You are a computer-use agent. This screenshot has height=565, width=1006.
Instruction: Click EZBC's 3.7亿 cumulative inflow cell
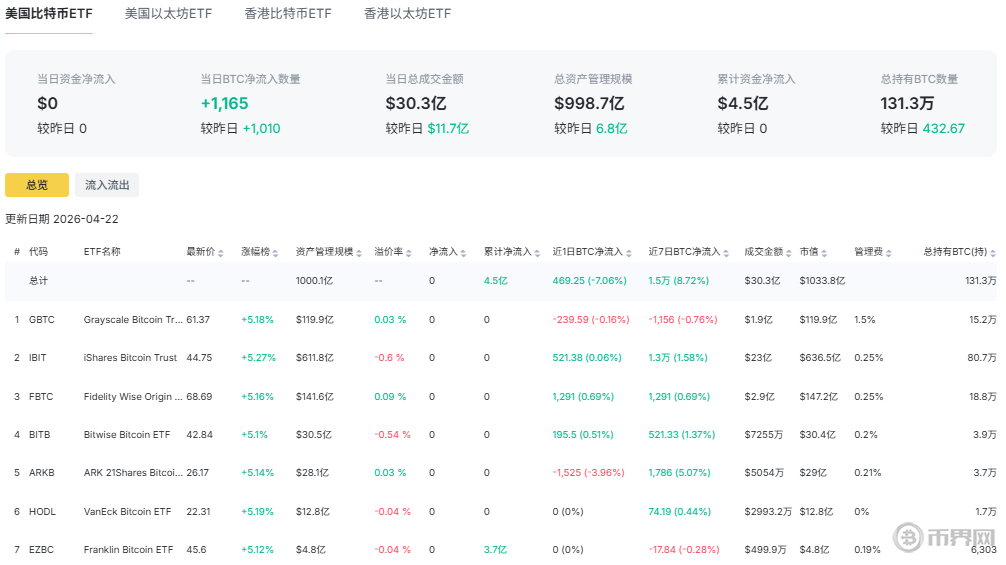495,550
